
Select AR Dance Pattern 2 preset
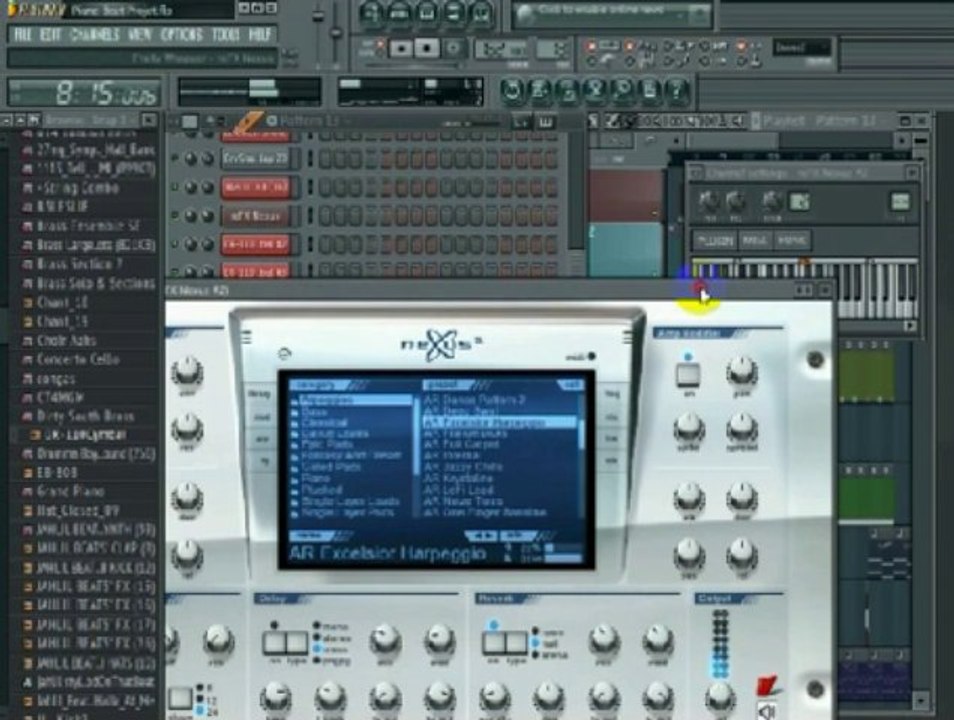click(475, 400)
